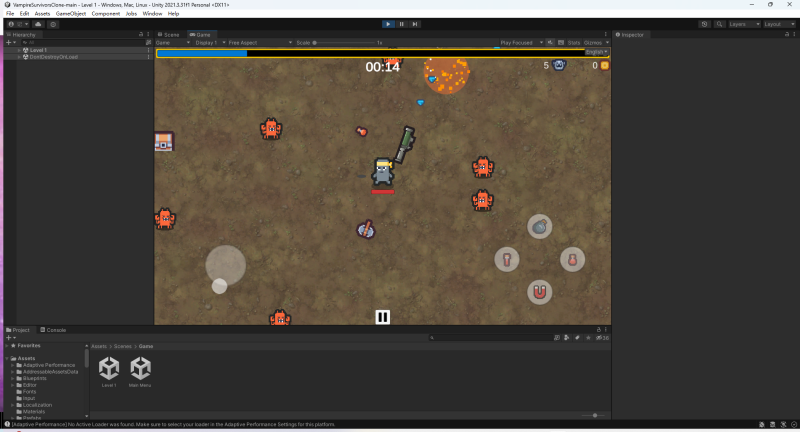Screen dimensions: 800x432
Task: Toggle the Hierarchy panel lock
Action: click(x=141, y=34)
